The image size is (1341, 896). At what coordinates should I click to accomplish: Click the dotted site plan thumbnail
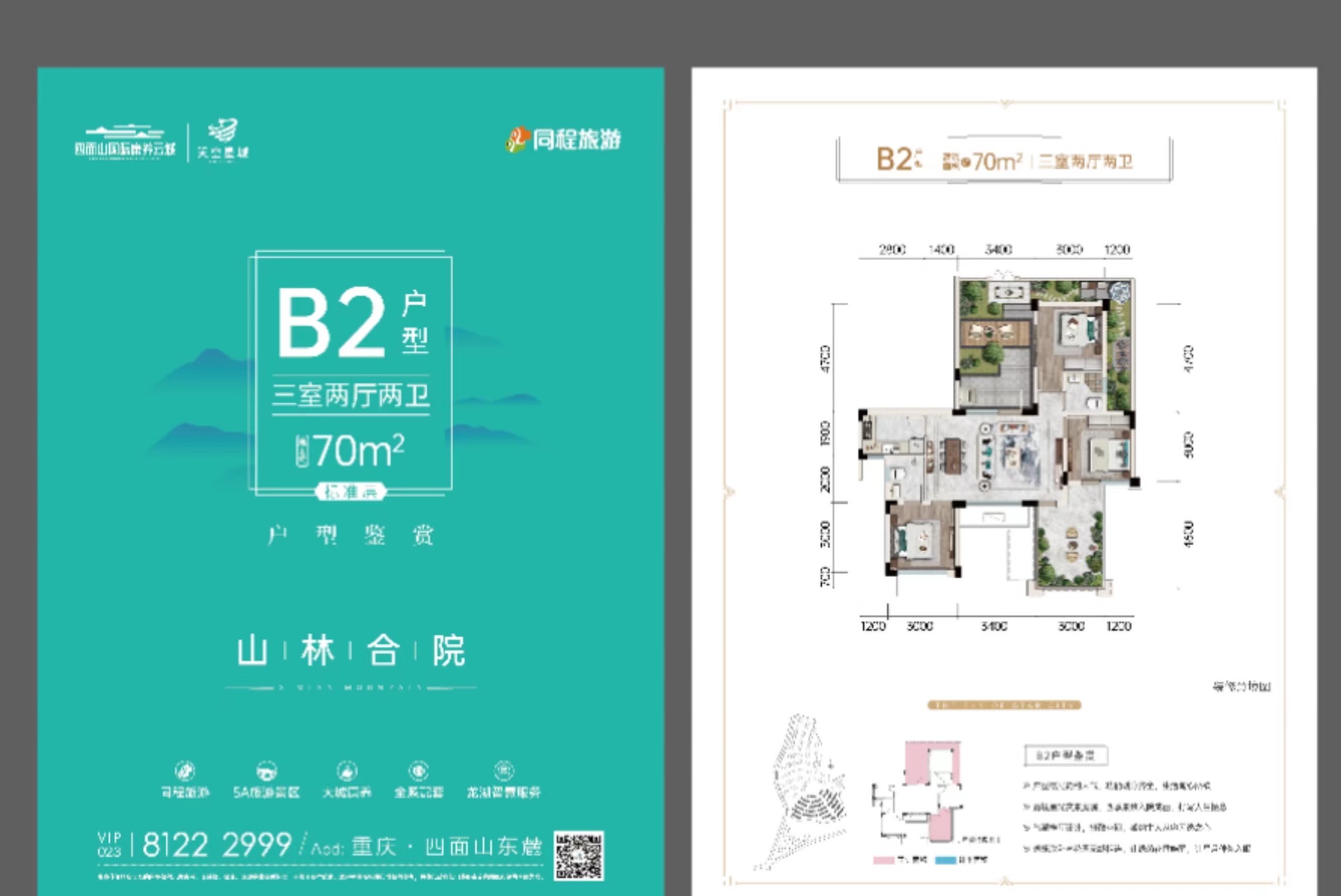point(799,792)
